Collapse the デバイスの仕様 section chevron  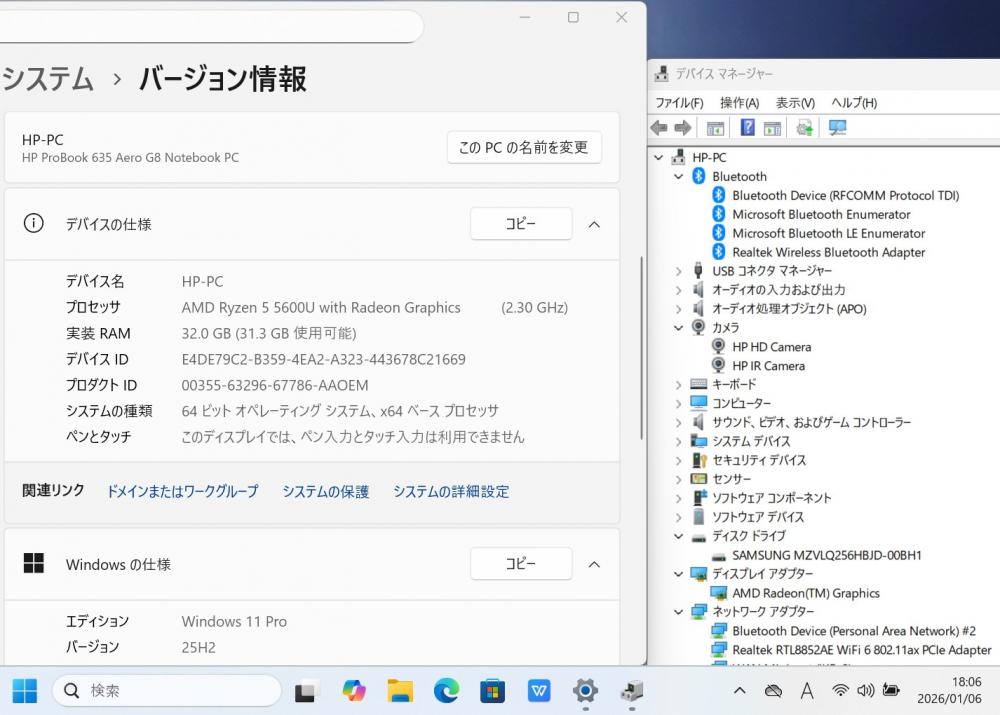594,224
